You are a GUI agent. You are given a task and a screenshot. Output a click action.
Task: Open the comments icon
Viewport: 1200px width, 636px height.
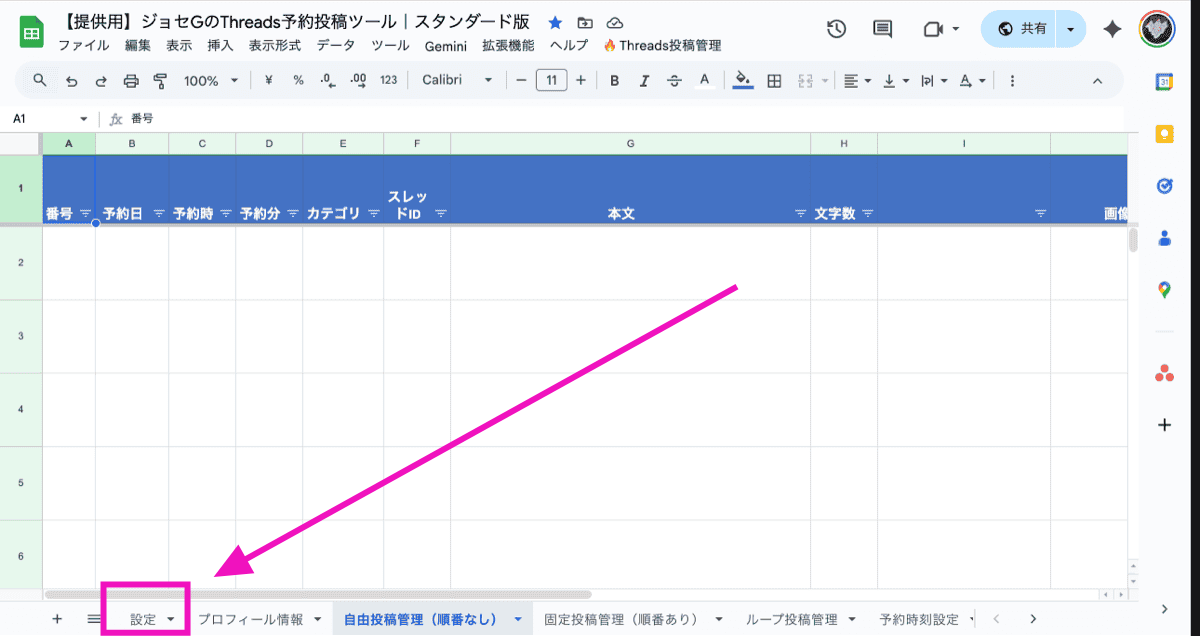pyautogui.click(x=883, y=29)
